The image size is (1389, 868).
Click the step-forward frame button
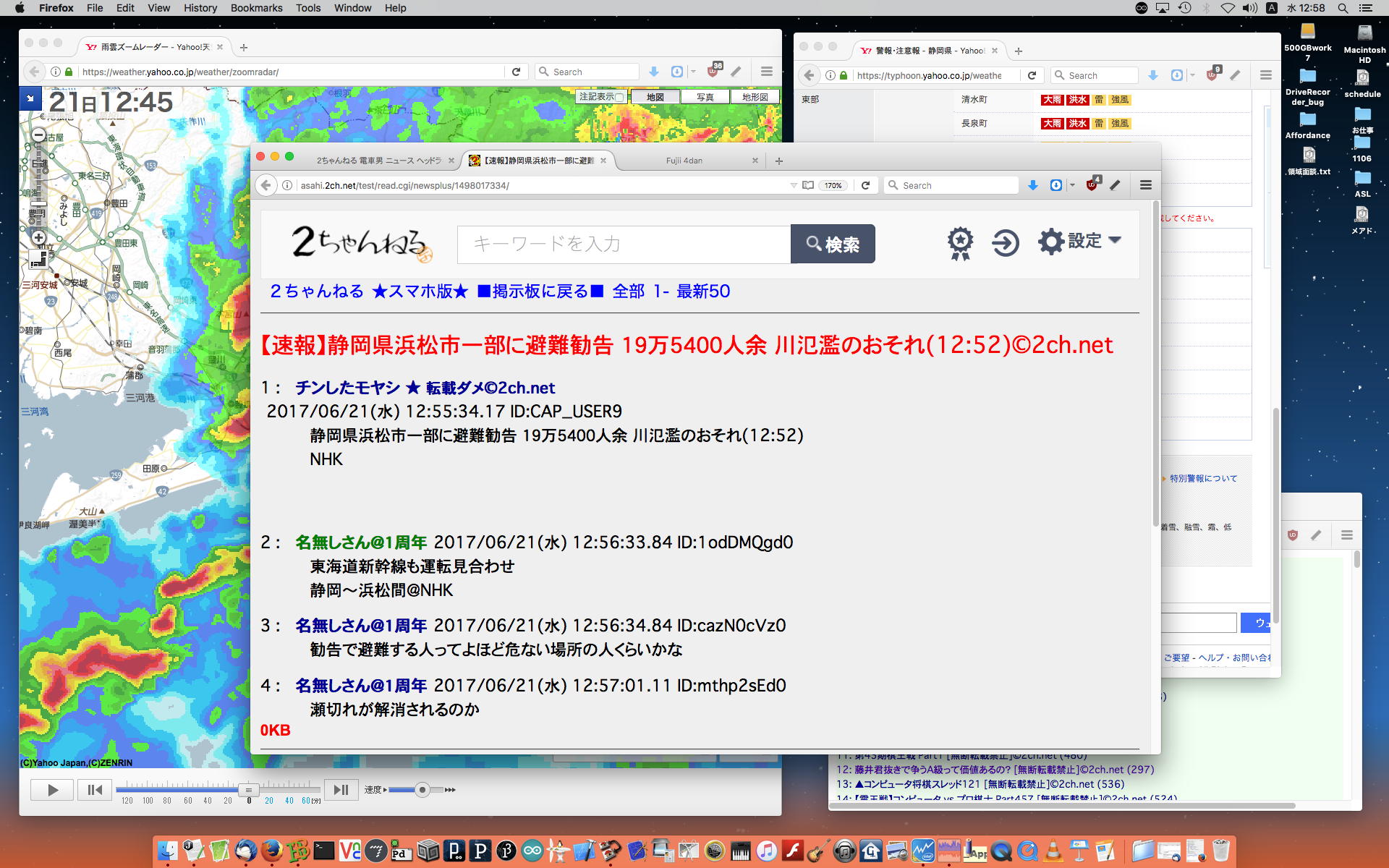(x=341, y=790)
